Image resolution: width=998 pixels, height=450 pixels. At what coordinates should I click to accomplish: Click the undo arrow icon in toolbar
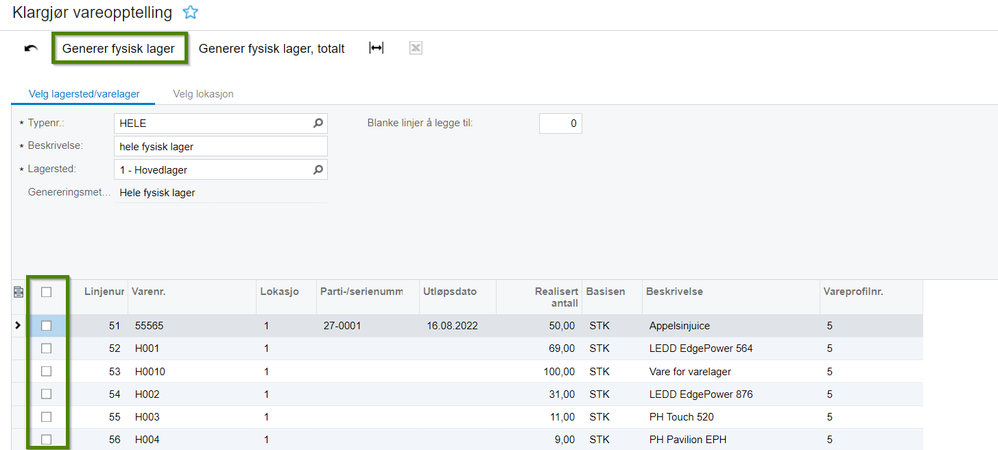tap(31, 49)
